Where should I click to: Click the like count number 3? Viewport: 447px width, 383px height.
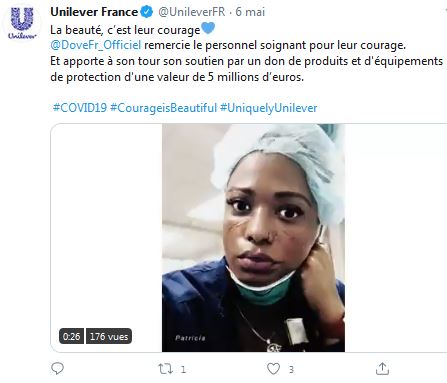coord(291,369)
